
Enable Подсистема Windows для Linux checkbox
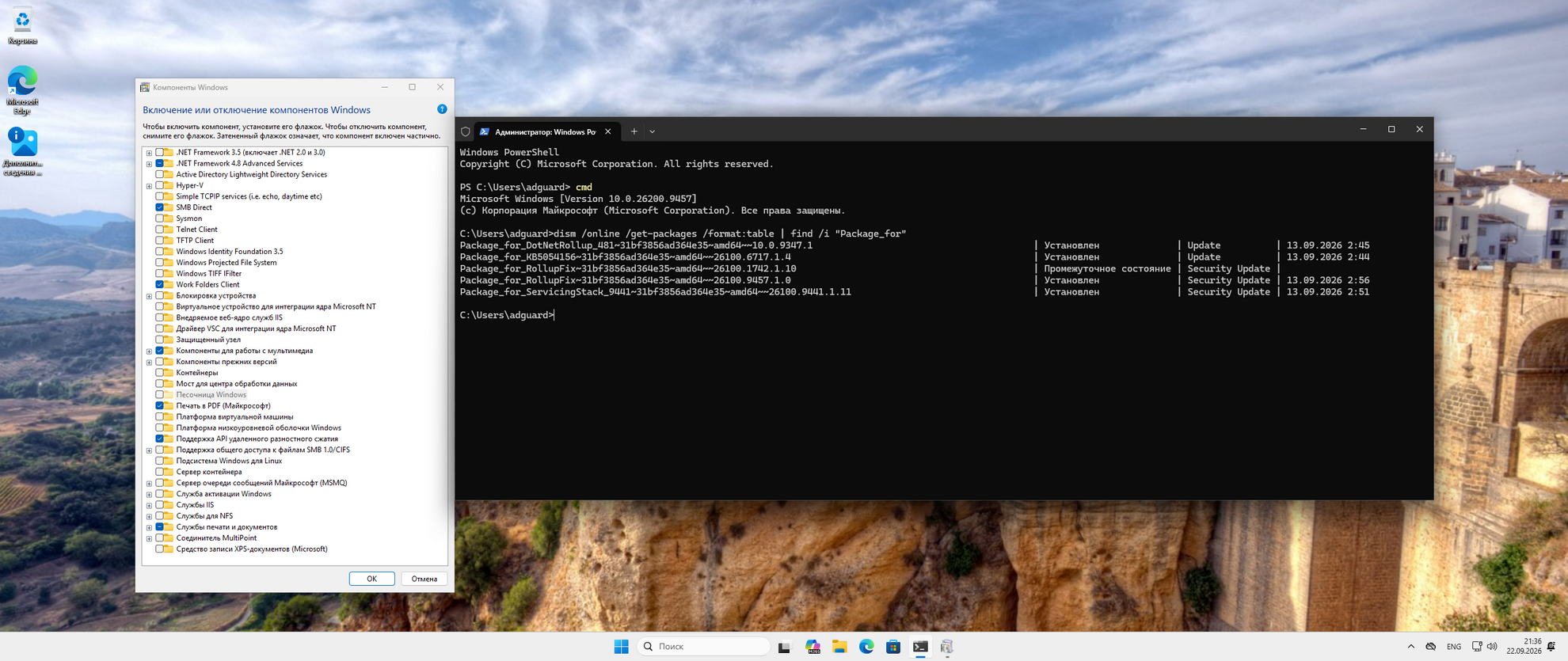[x=159, y=461]
